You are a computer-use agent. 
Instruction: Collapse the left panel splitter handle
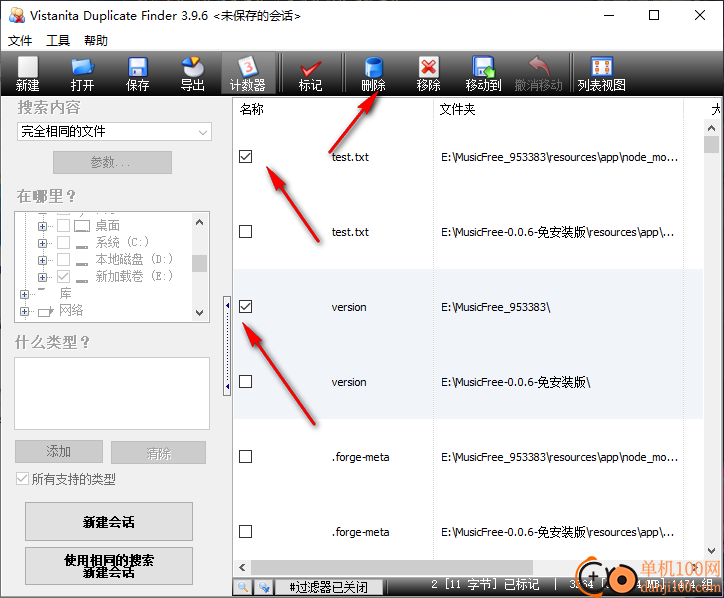pos(227,345)
